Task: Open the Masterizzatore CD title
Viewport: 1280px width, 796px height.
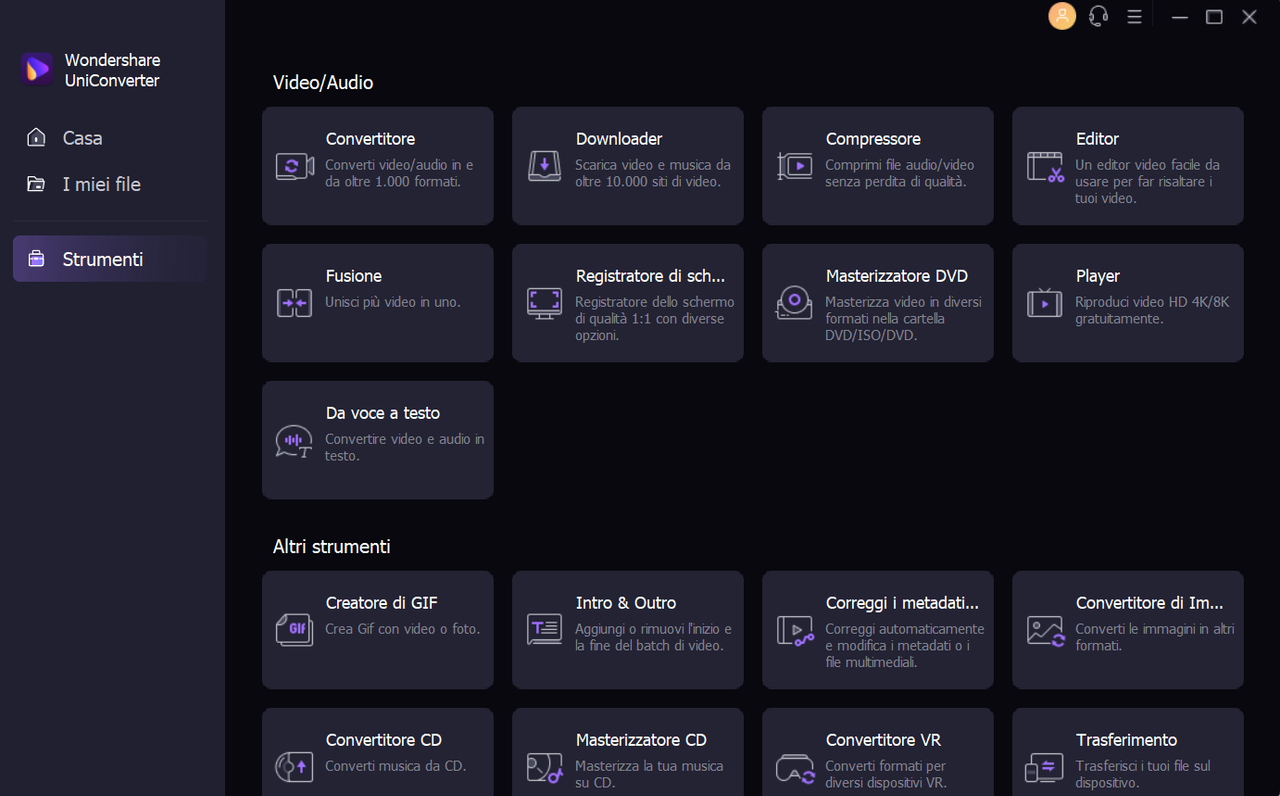Action: (641, 740)
